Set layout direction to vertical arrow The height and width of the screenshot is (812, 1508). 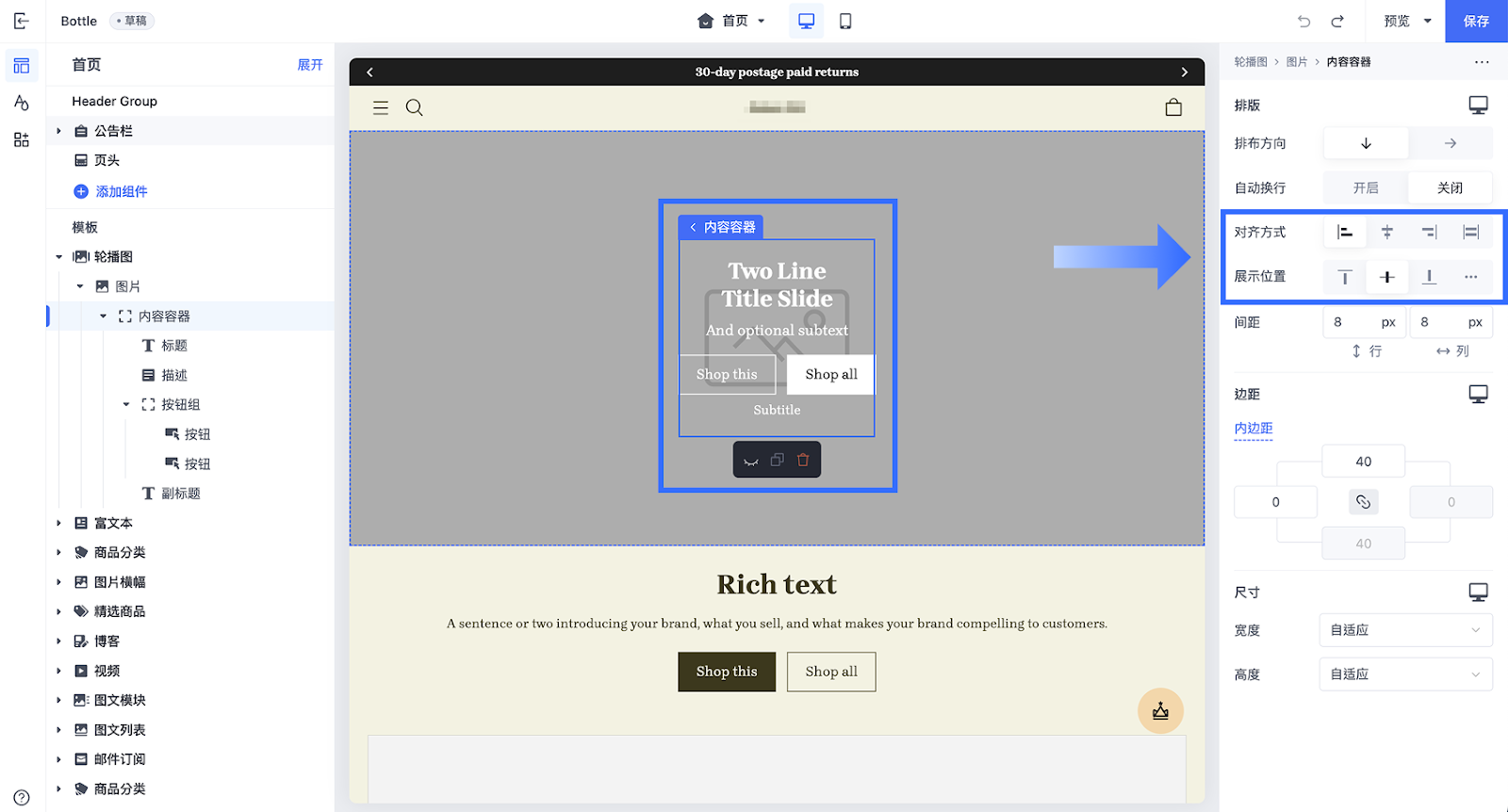click(x=1366, y=143)
